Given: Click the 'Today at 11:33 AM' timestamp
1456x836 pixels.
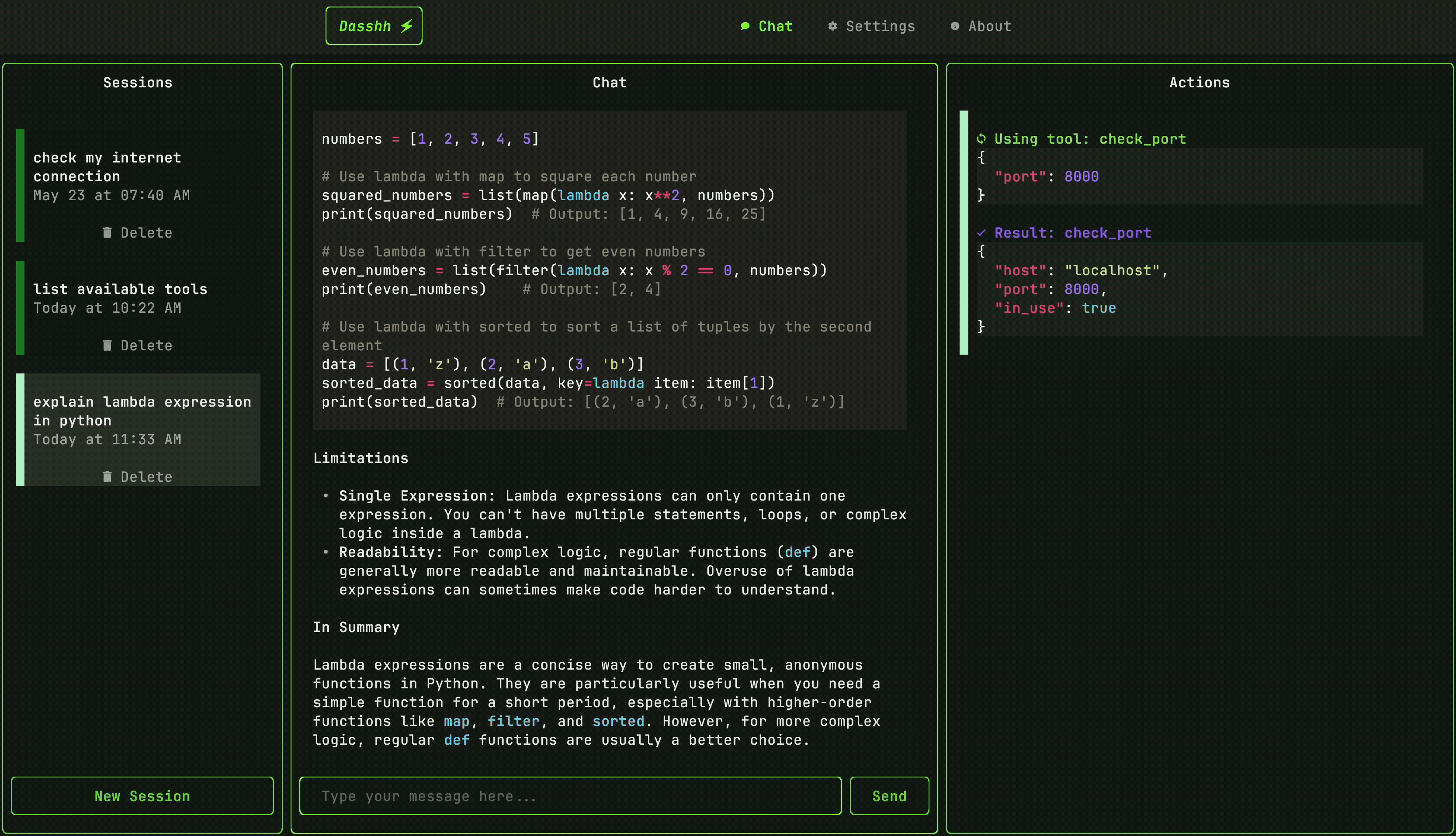Looking at the screenshot, I should (x=107, y=439).
